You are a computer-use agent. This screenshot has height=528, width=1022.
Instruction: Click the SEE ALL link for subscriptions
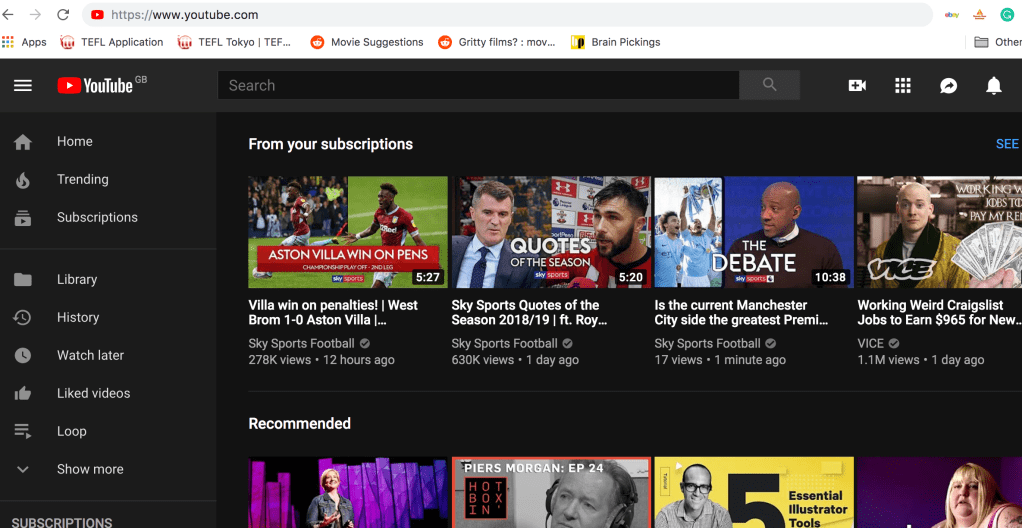pos(1007,144)
